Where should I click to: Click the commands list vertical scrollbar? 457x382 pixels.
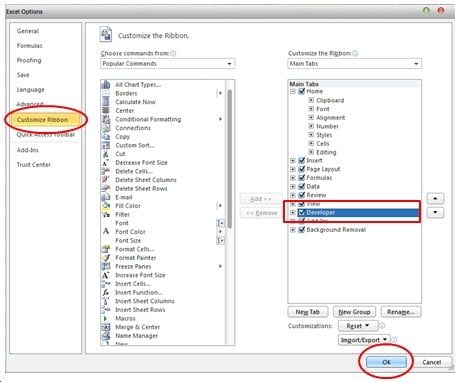[x=230, y=212]
